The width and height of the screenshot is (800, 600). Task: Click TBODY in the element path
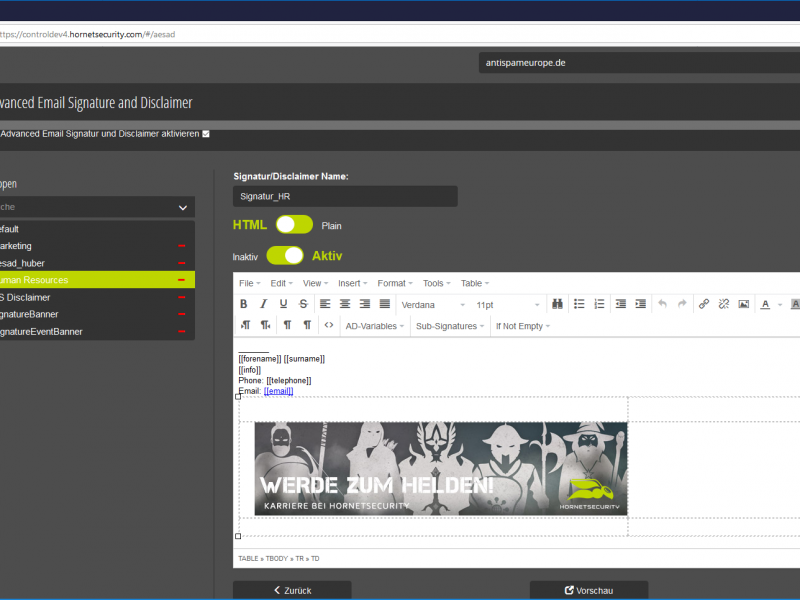click(x=277, y=559)
